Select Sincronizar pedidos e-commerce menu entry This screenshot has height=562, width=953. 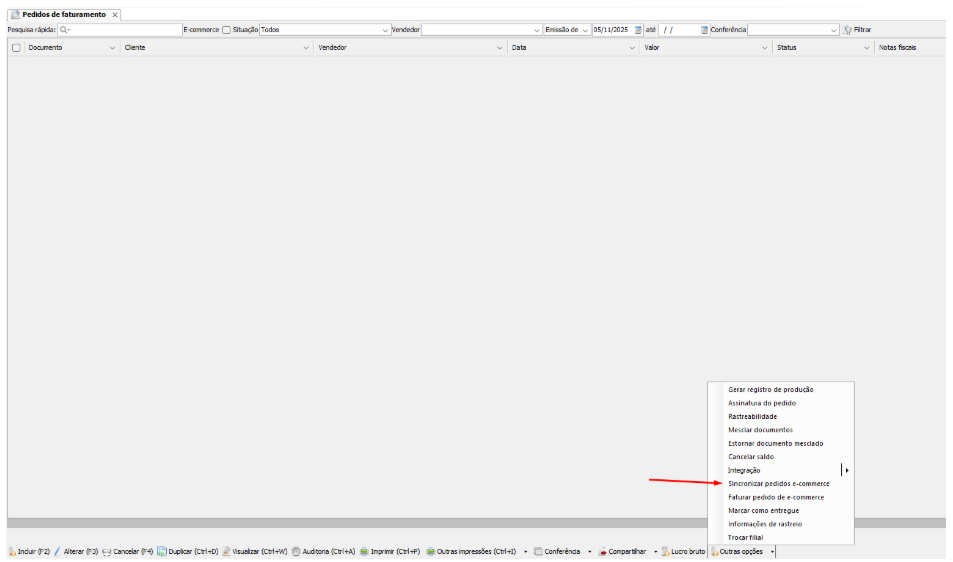click(x=778, y=483)
